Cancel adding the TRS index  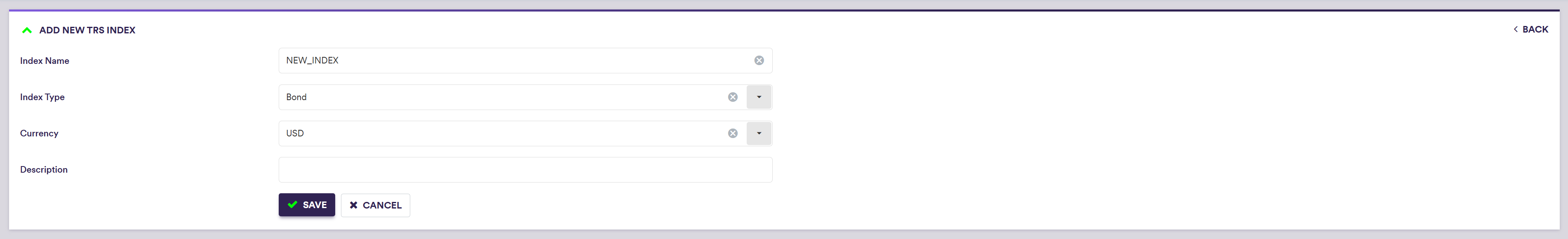[376, 206]
